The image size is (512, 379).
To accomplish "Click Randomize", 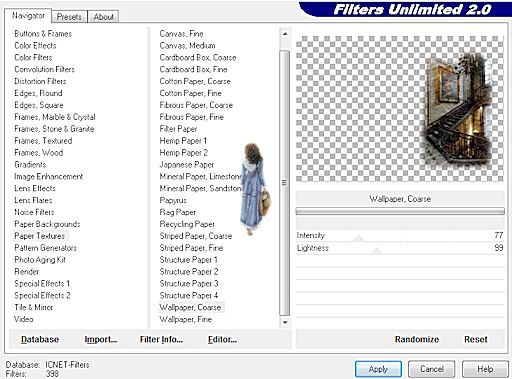I will 417,339.
